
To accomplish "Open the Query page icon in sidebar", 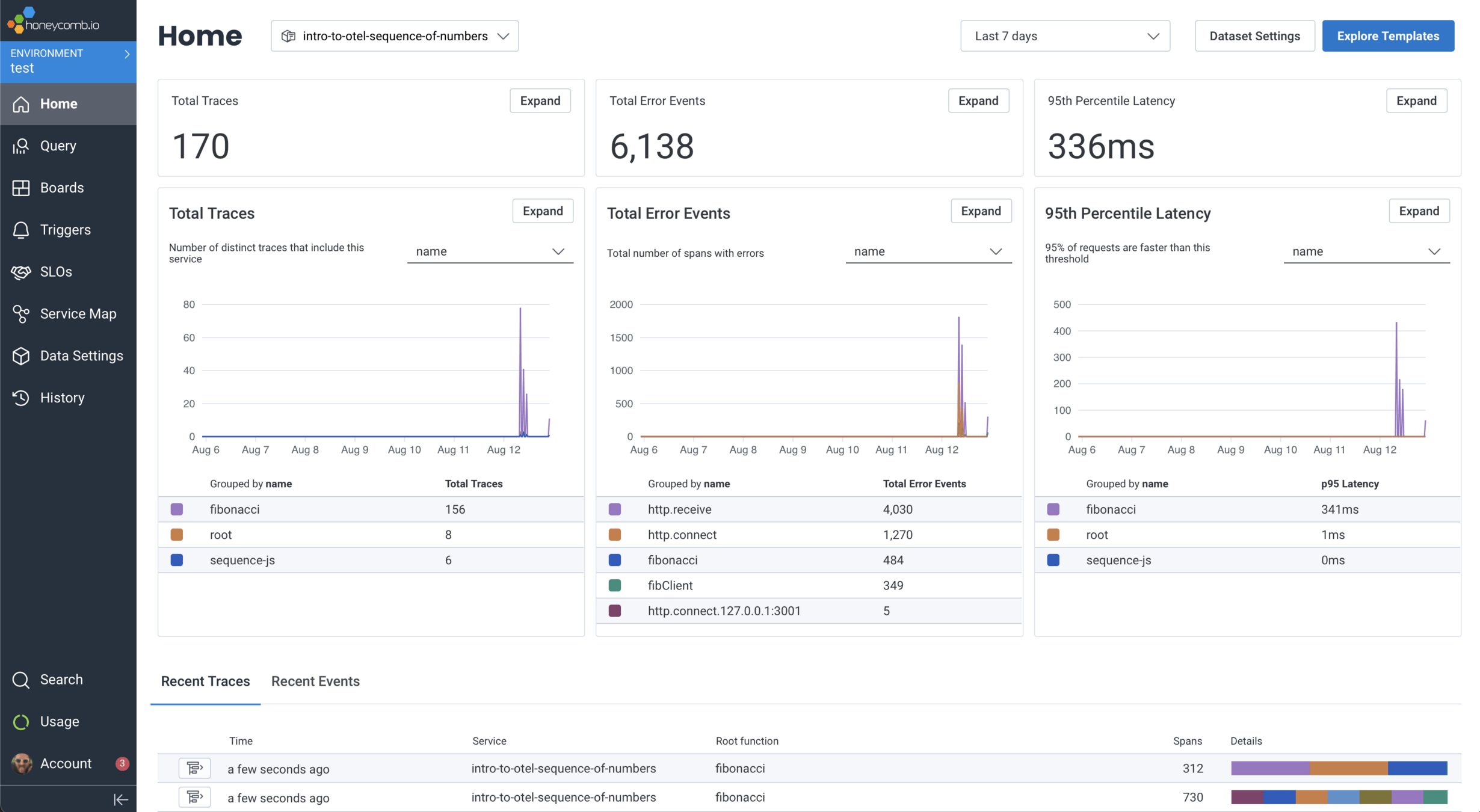I will [21, 146].
